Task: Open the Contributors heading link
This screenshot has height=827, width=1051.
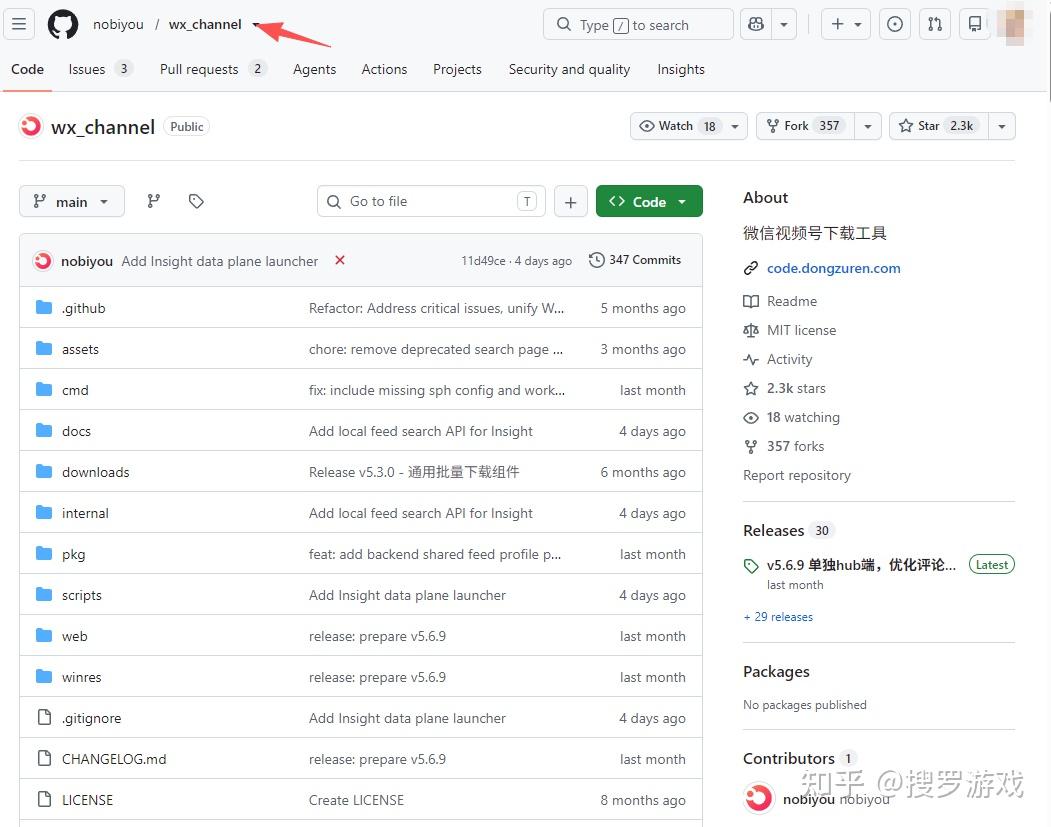Action: point(799,758)
